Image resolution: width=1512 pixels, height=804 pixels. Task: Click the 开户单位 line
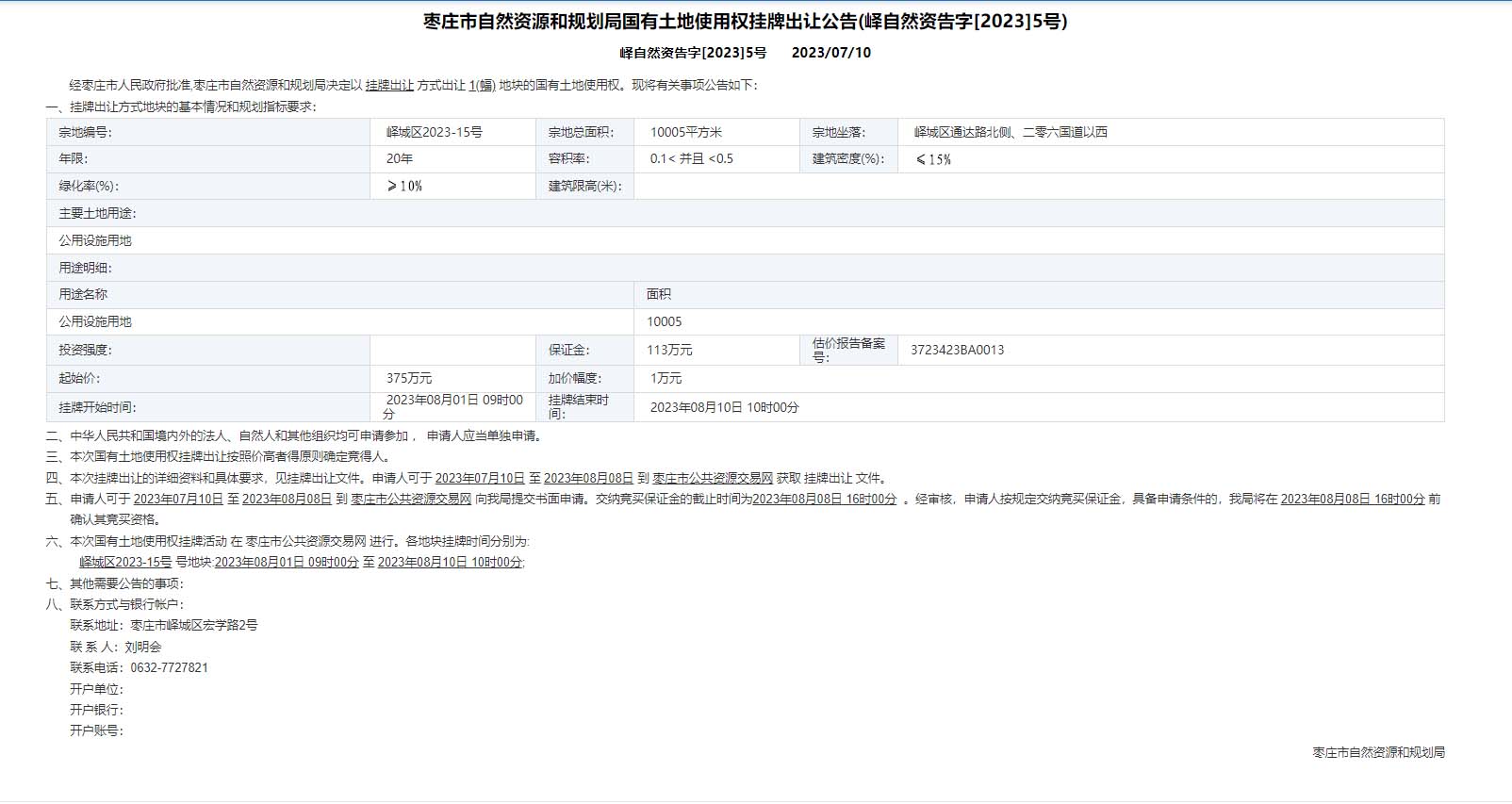tap(96, 689)
